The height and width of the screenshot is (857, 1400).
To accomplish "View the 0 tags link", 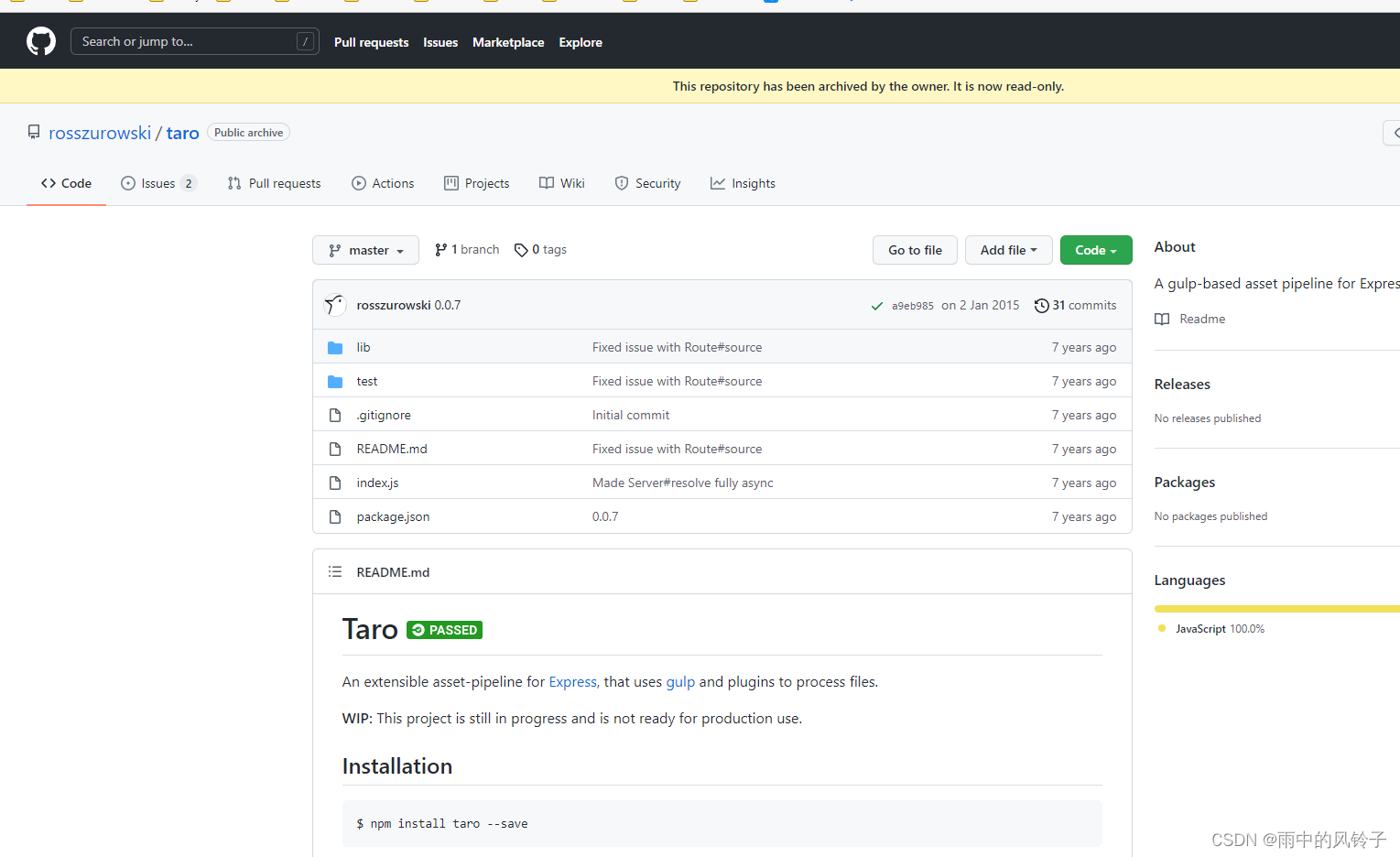I will [540, 249].
